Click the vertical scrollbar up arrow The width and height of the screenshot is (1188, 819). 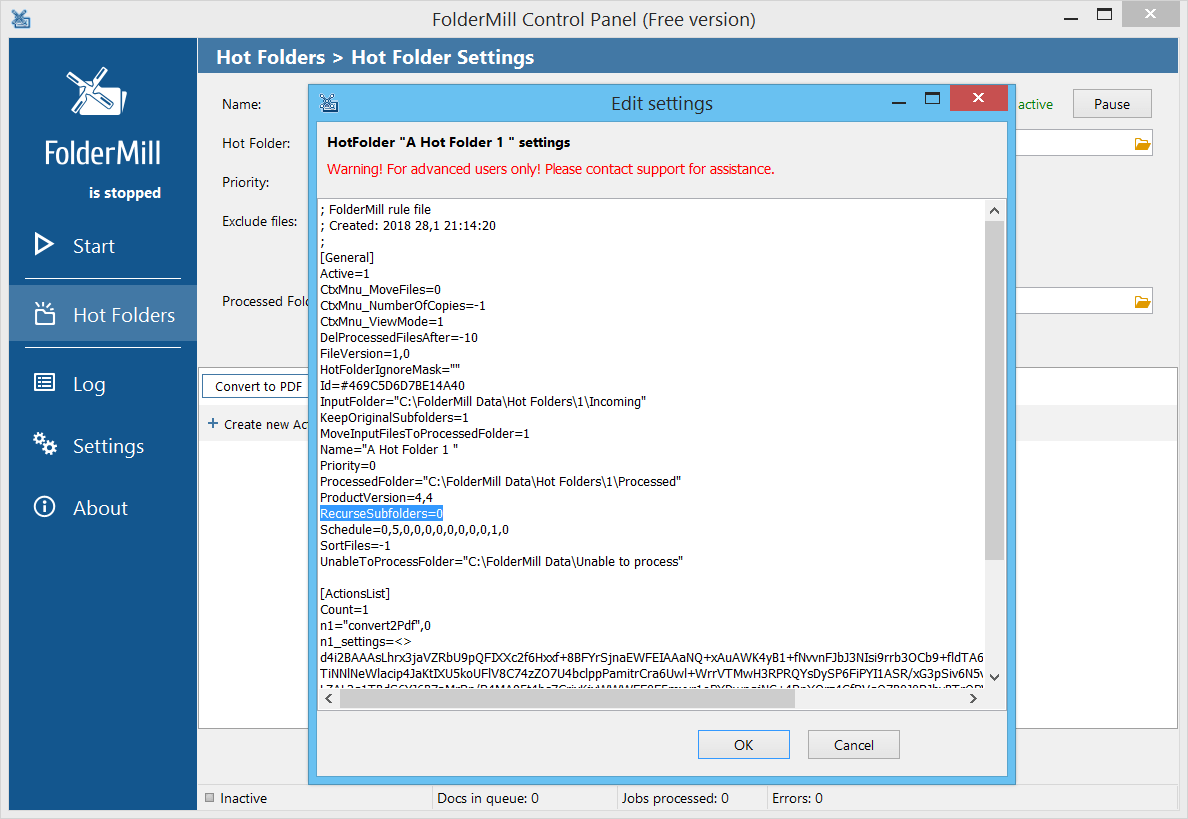995,211
